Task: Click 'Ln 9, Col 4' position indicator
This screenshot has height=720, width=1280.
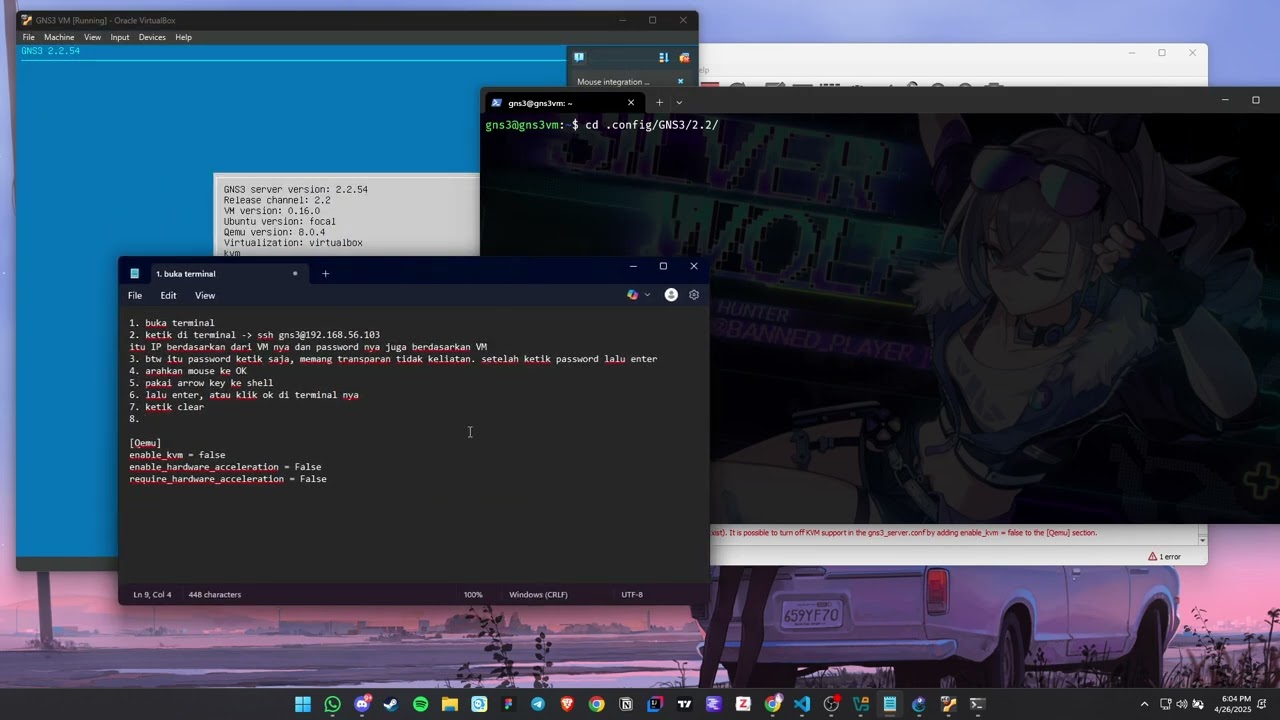Action: pos(152,594)
